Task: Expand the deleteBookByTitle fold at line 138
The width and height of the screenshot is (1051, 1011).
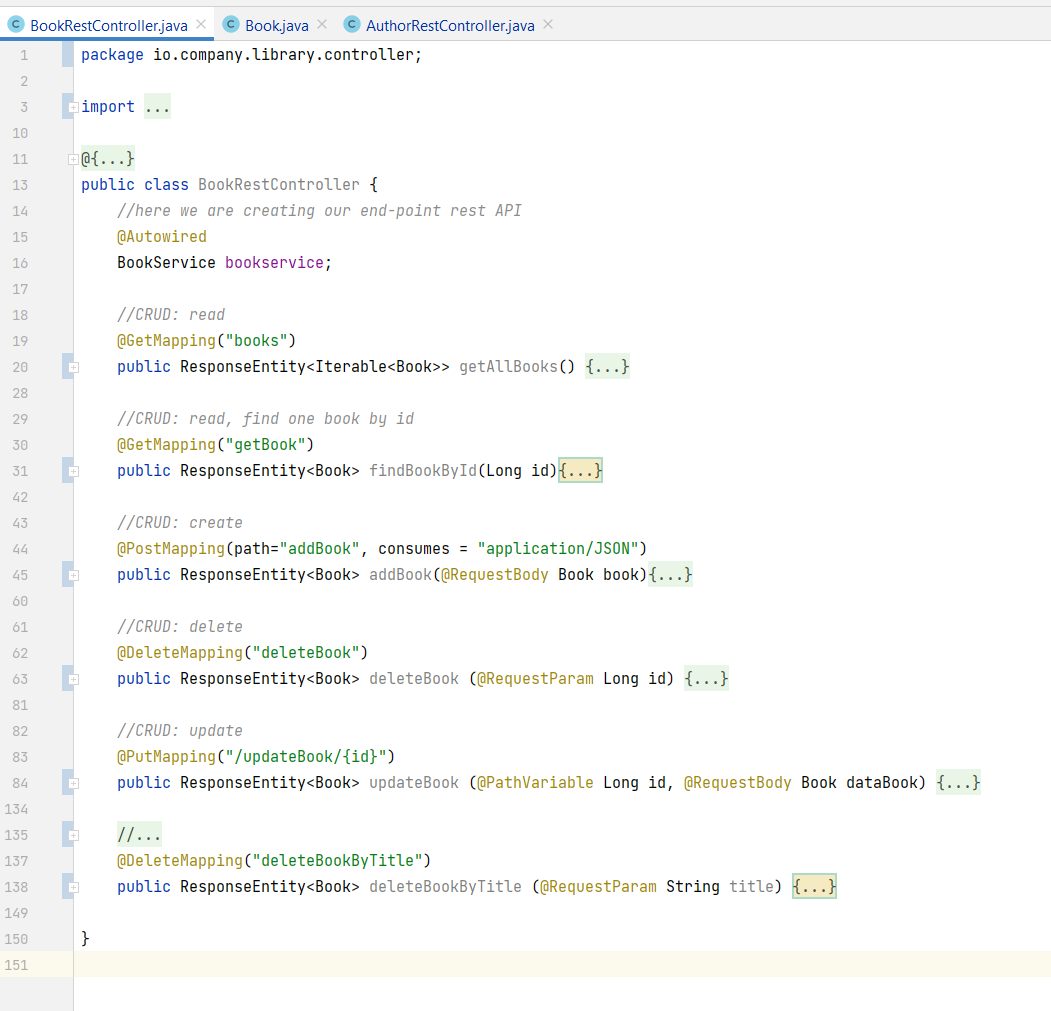Action: click(74, 887)
